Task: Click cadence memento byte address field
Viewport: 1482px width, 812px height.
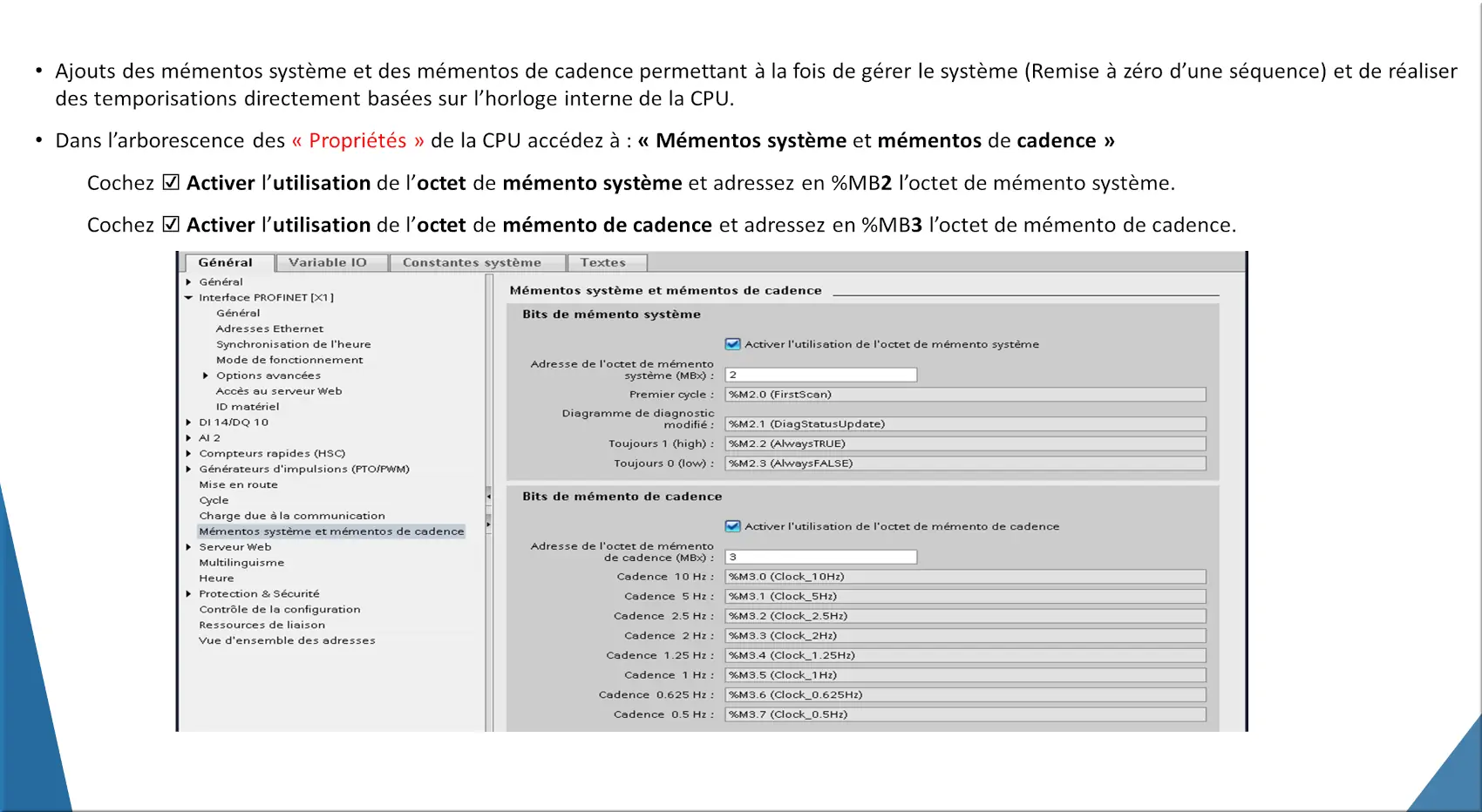Action: click(820, 557)
